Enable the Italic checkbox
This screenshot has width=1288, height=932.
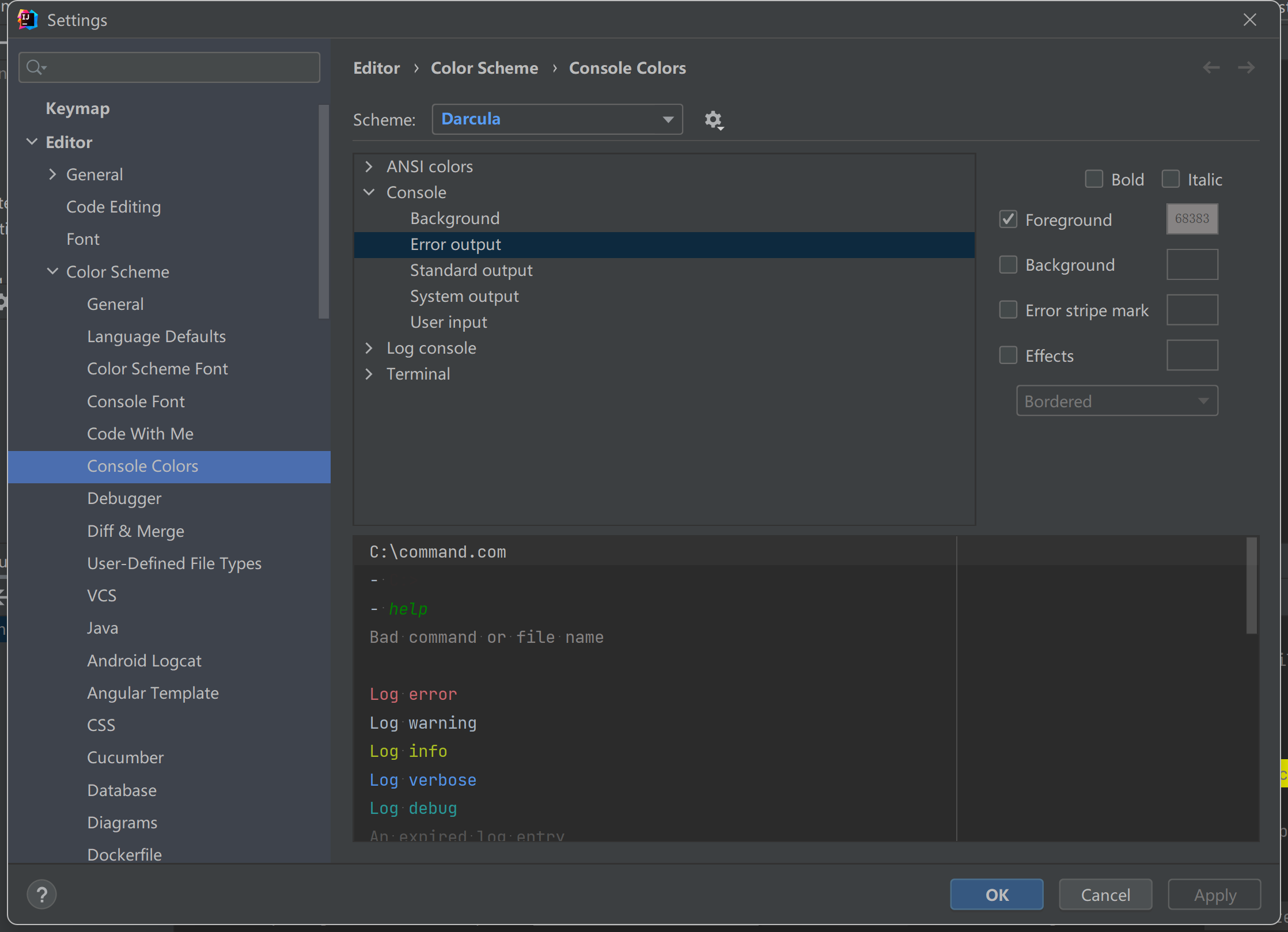pos(1170,179)
